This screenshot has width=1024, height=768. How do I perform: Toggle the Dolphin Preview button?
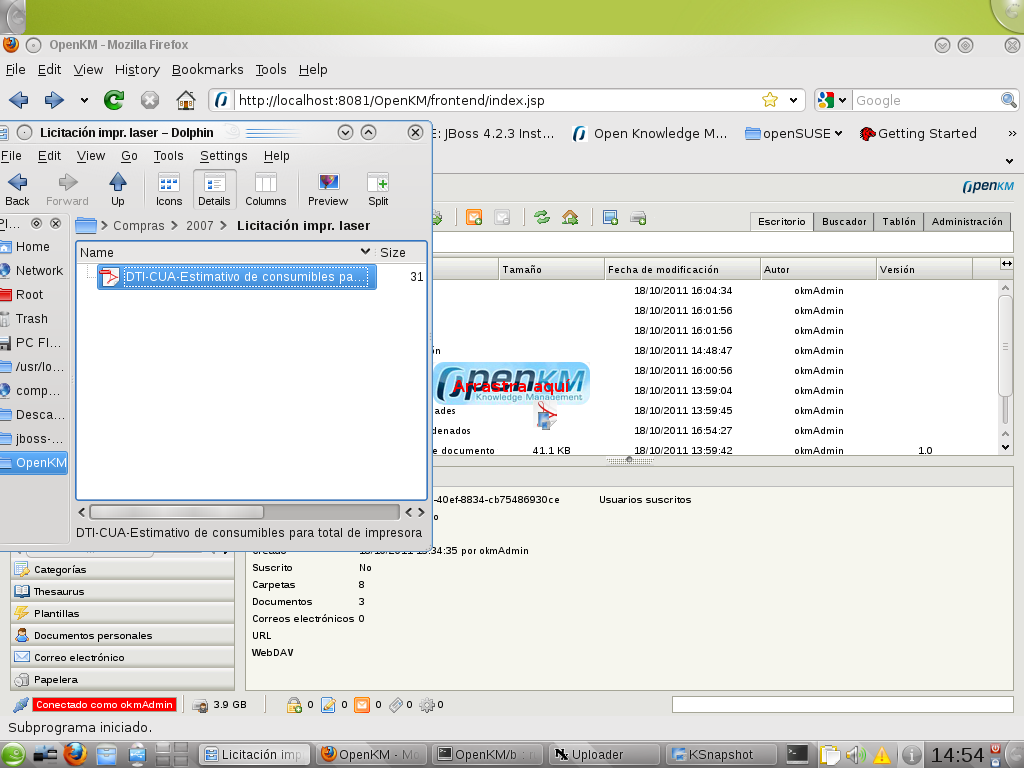pos(328,188)
